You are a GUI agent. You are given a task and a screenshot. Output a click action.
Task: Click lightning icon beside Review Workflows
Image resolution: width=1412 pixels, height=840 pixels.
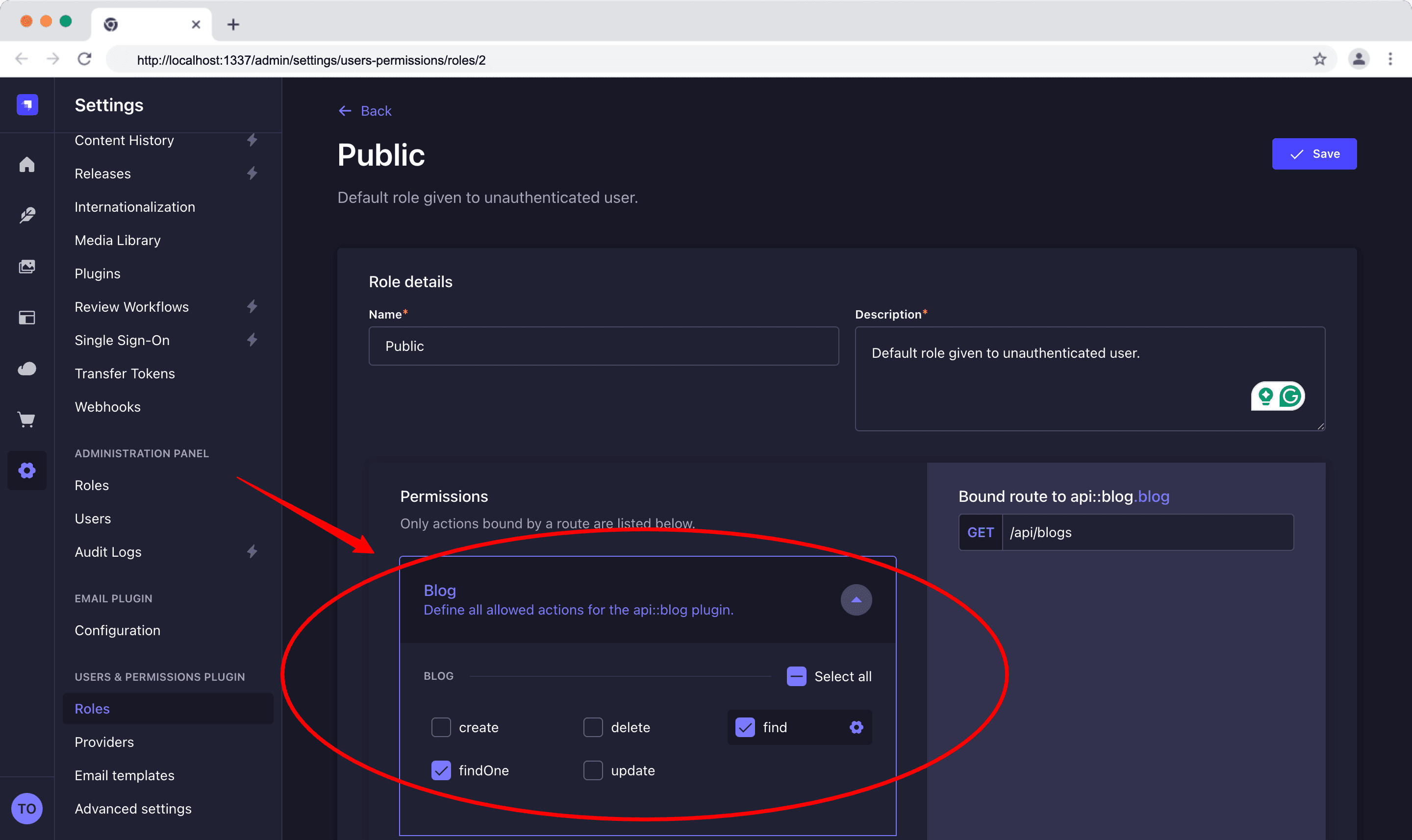(252, 307)
